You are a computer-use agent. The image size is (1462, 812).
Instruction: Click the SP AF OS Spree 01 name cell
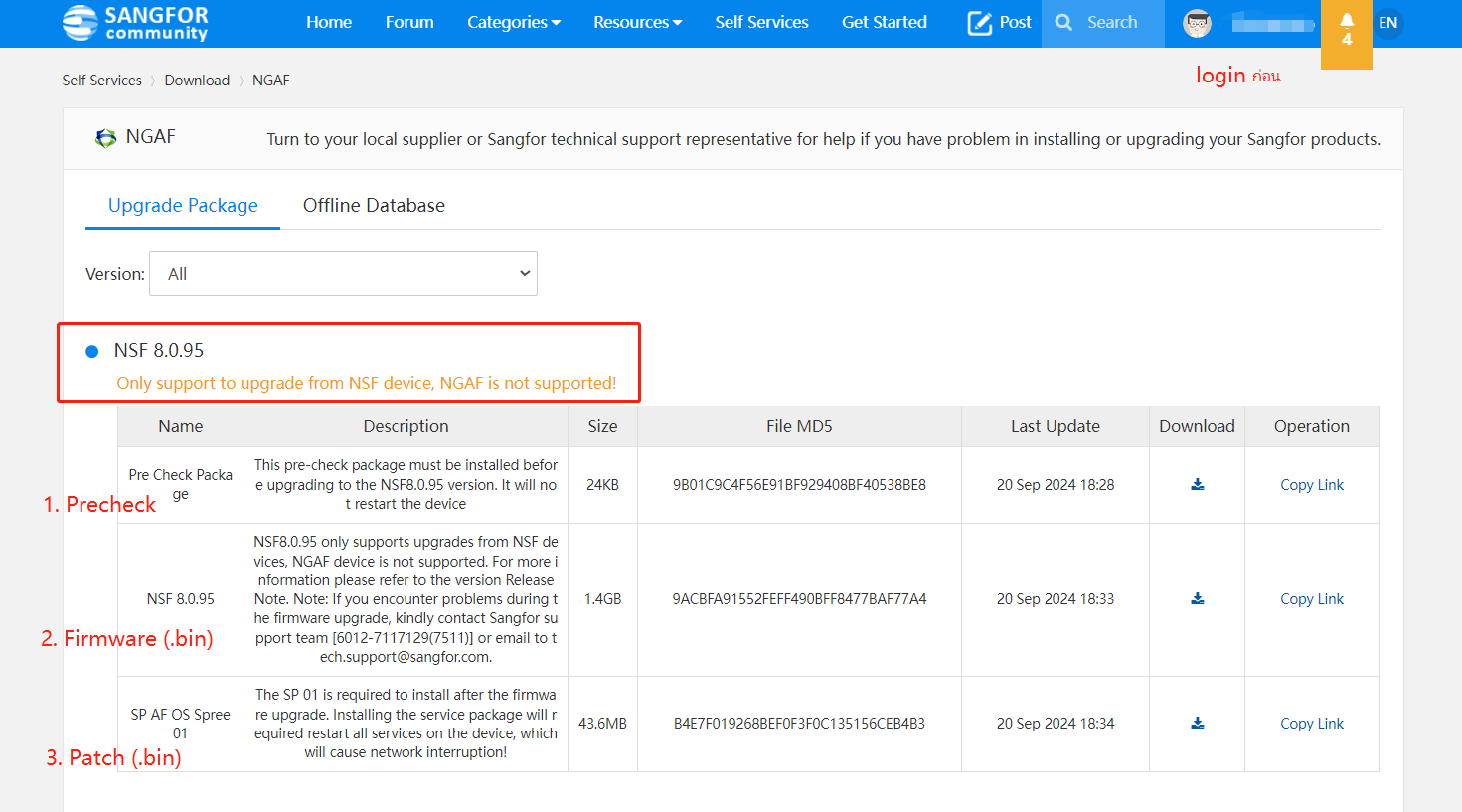tap(180, 724)
